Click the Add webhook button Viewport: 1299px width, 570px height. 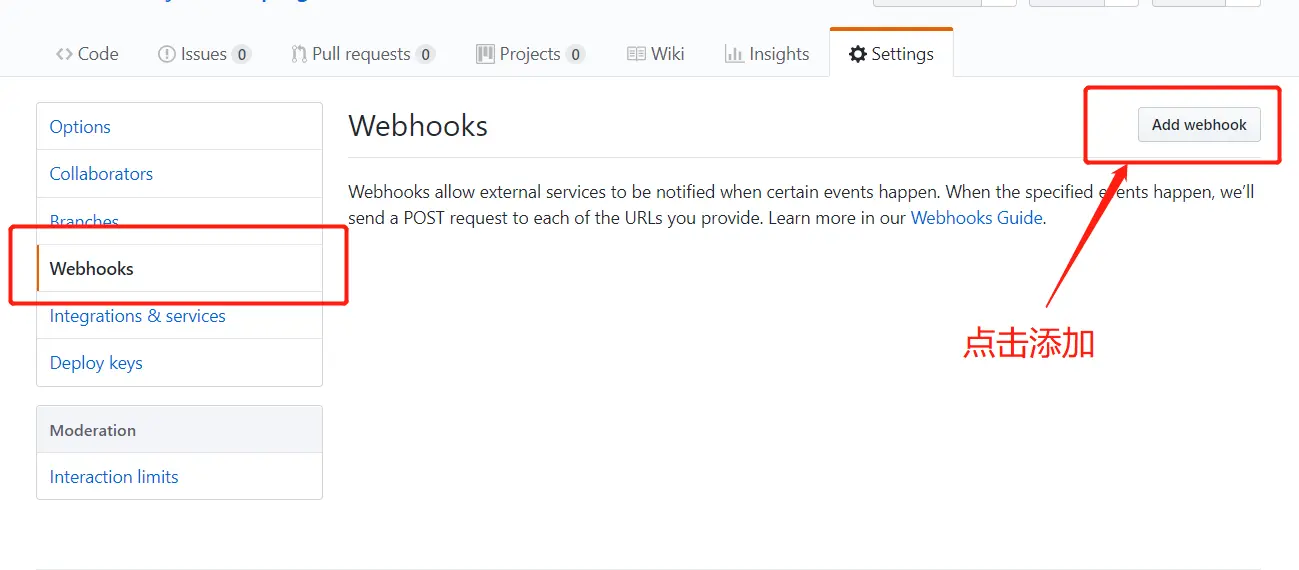[1199, 125]
